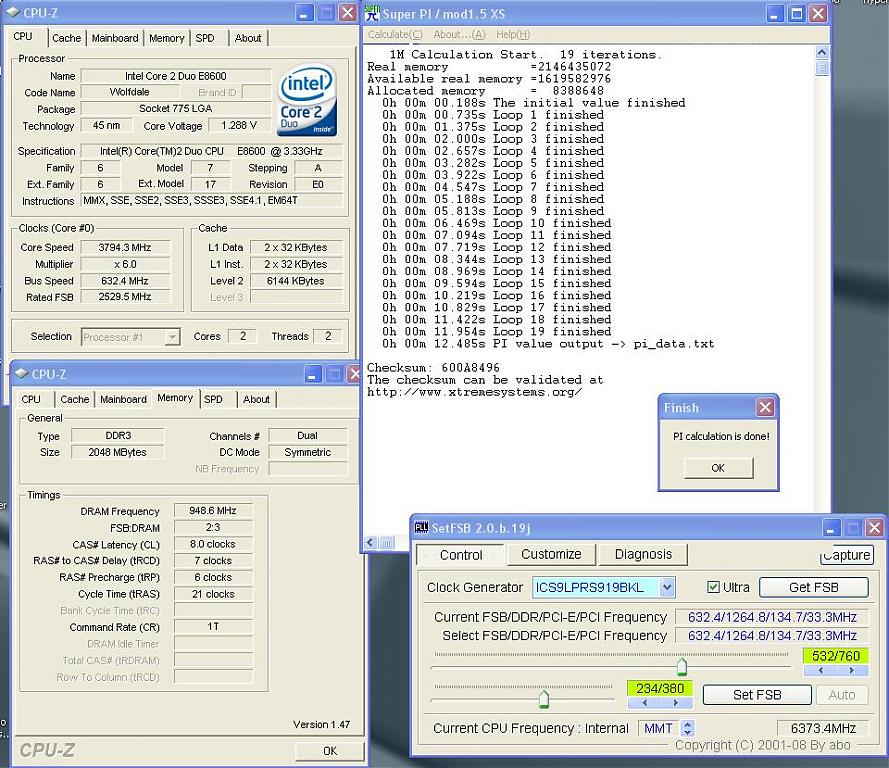Select the Control tab in SetFSB
The width and height of the screenshot is (889, 768).
461,554
